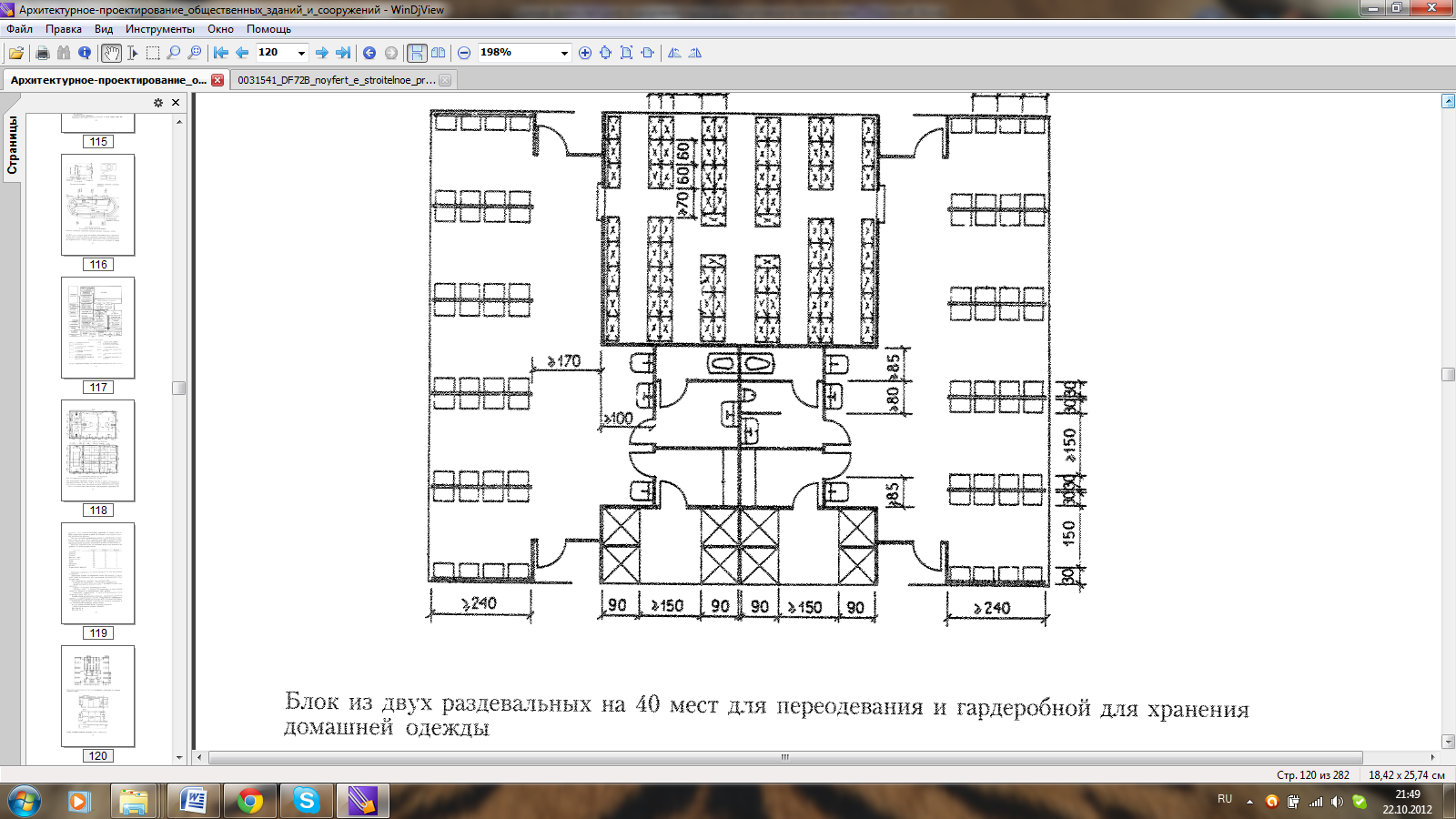
Task: Open search with the binoculars icon
Action: click(63, 53)
